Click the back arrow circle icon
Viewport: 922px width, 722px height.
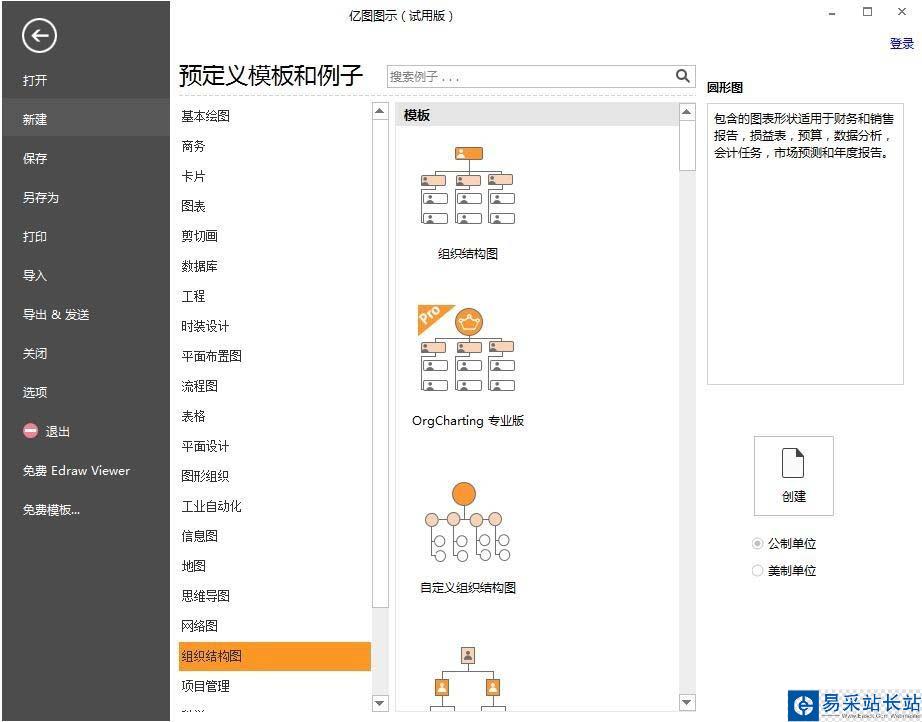coord(39,36)
